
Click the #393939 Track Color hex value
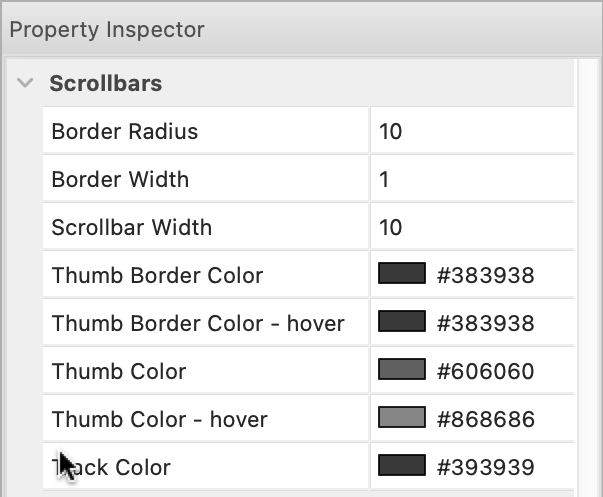click(x=486, y=467)
